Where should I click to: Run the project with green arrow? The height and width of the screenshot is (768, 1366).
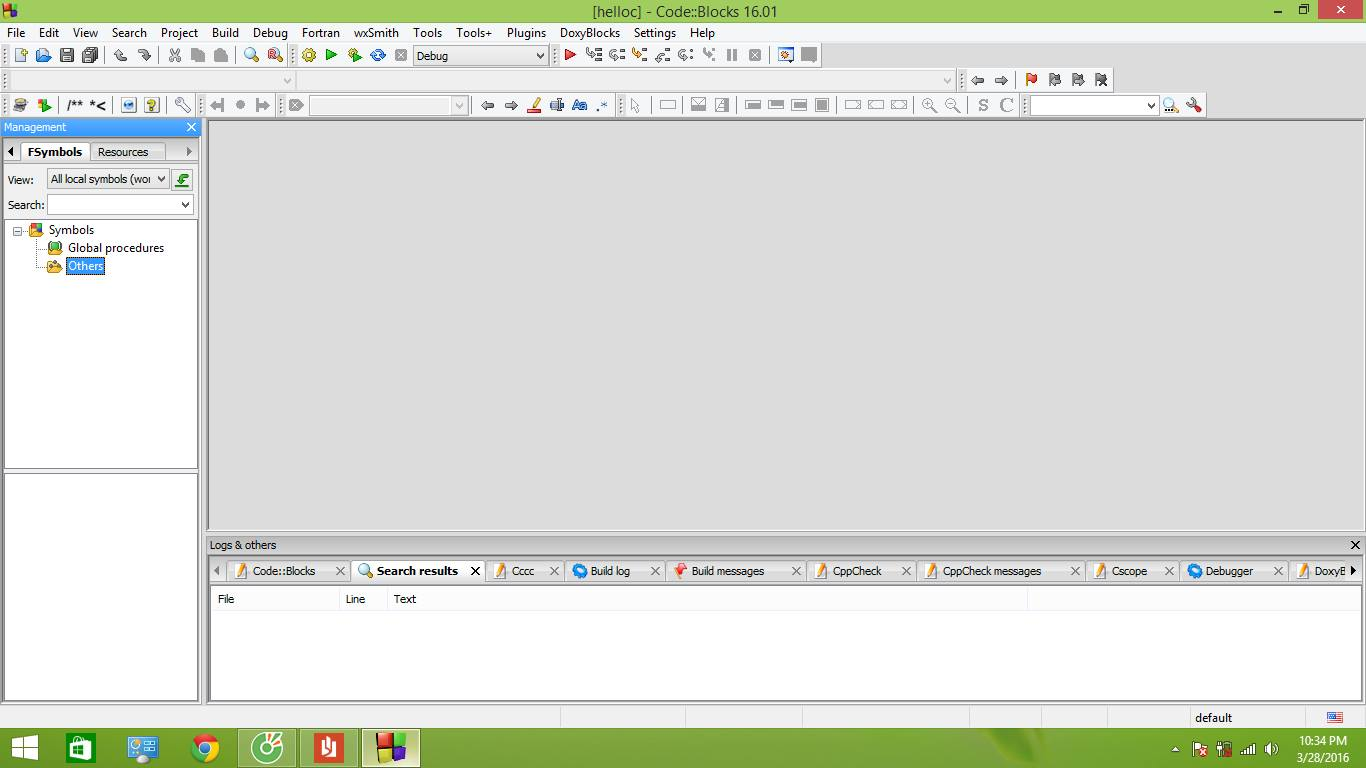click(x=331, y=55)
